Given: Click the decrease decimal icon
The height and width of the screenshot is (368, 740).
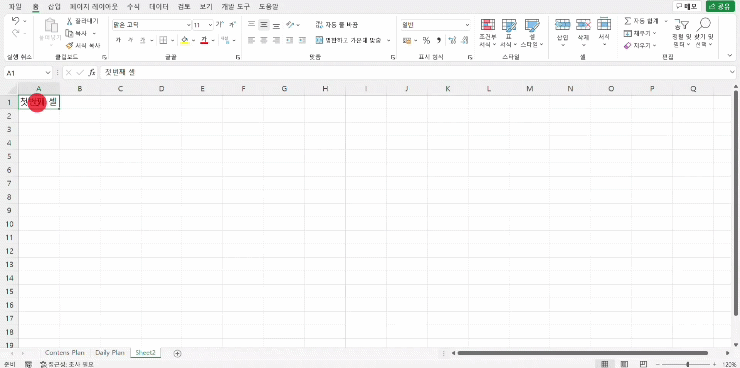Looking at the screenshot, I should [x=464, y=41].
